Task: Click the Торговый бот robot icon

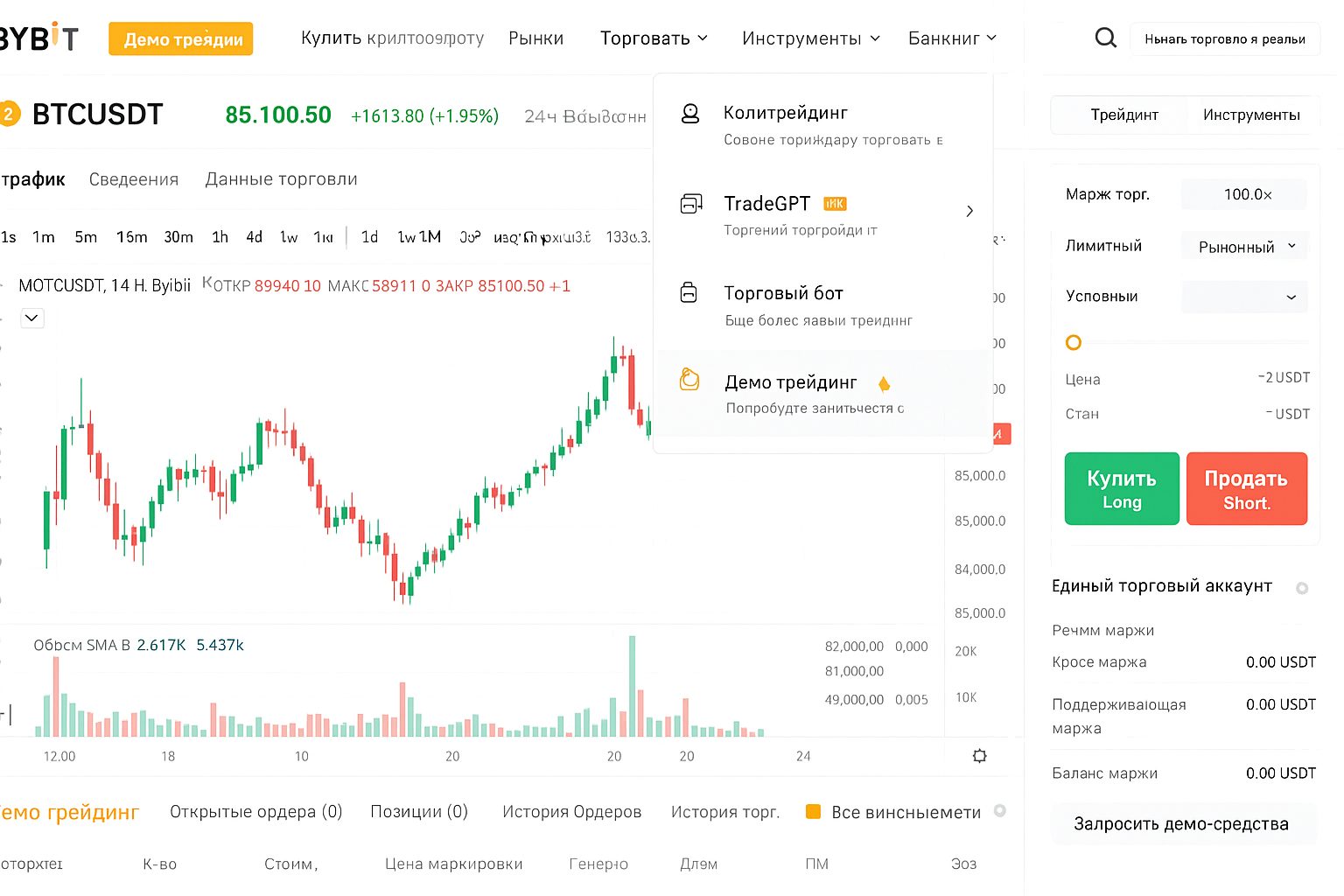Action: tap(689, 292)
